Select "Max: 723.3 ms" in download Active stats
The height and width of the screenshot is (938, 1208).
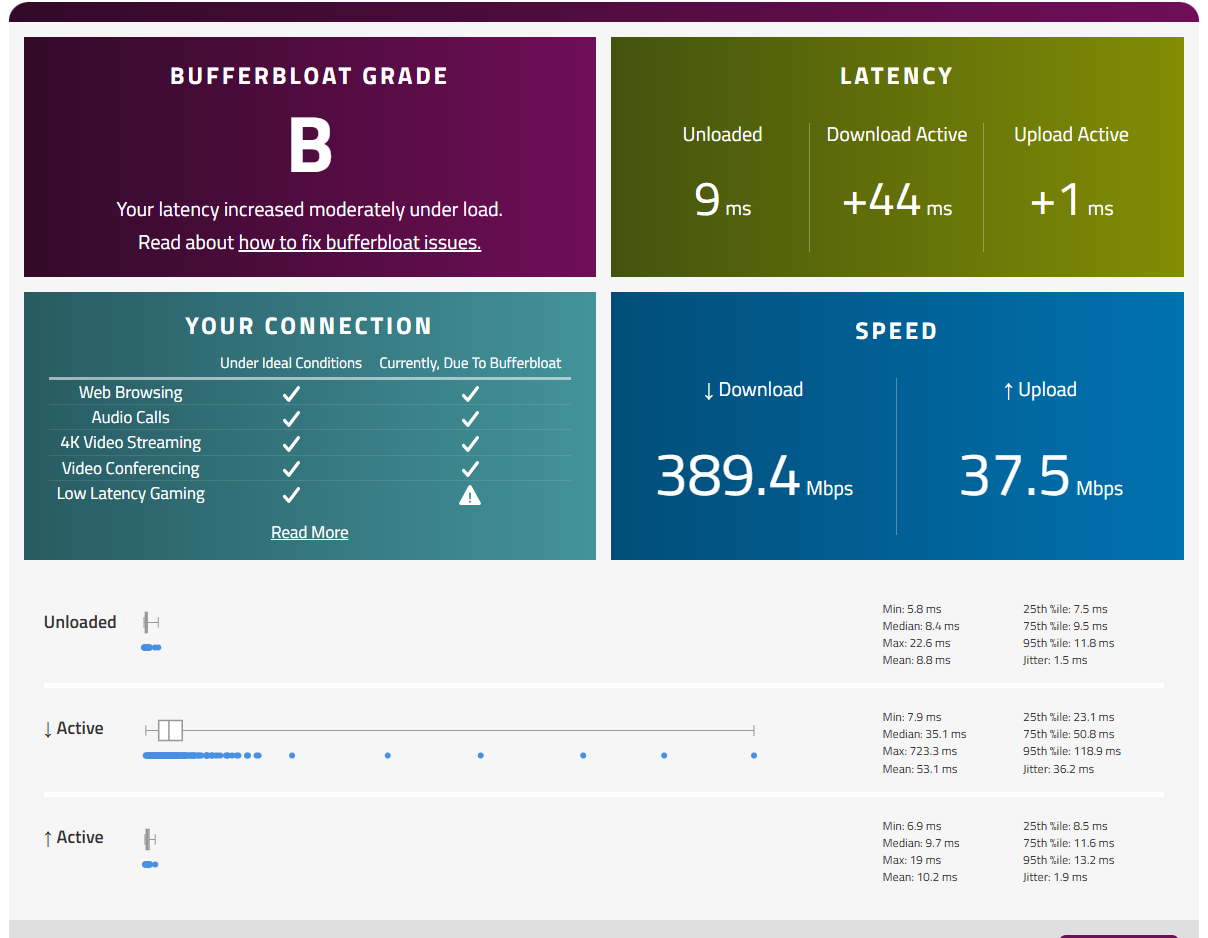pyautogui.click(x=920, y=751)
